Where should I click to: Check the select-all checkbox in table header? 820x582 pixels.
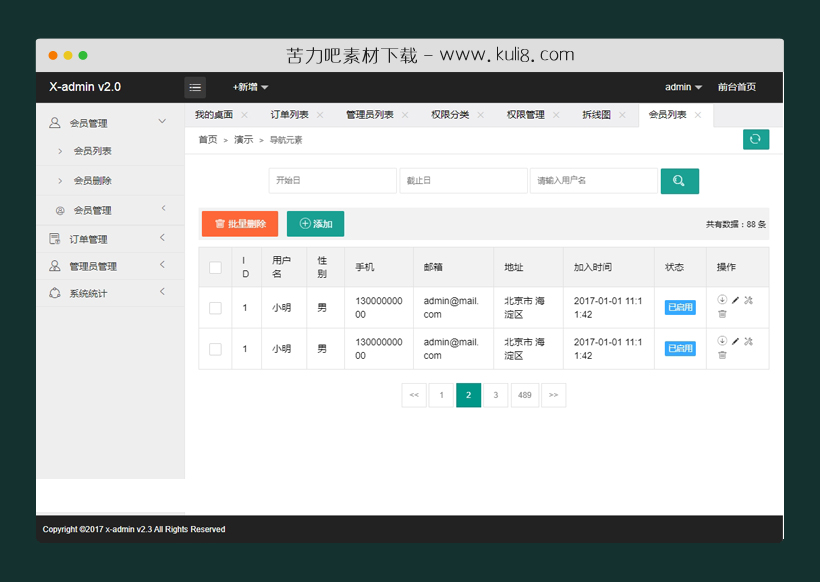tap(215, 267)
